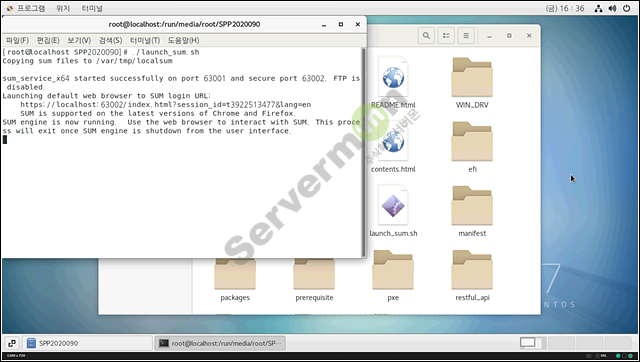Select the restful_api folder
The height and width of the screenshot is (362, 640).
point(472,270)
